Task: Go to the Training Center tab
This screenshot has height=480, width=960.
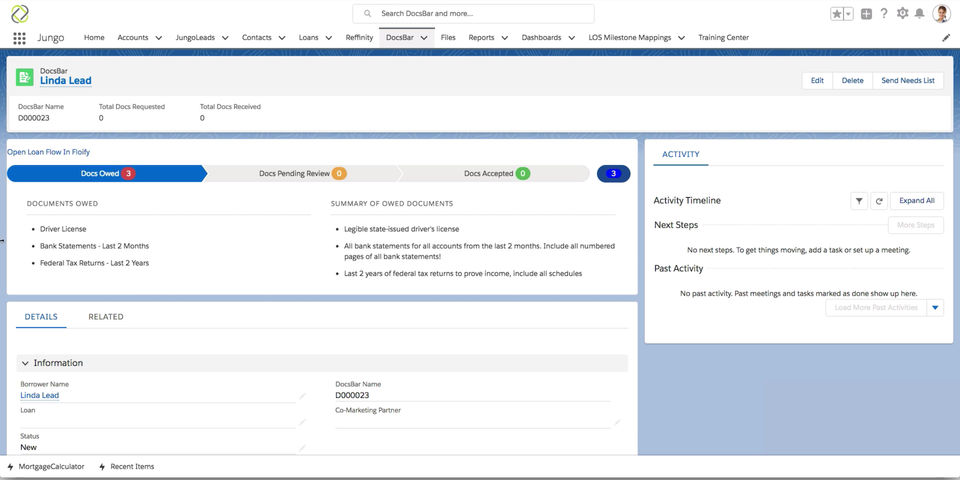Action: pyautogui.click(x=723, y=38)
